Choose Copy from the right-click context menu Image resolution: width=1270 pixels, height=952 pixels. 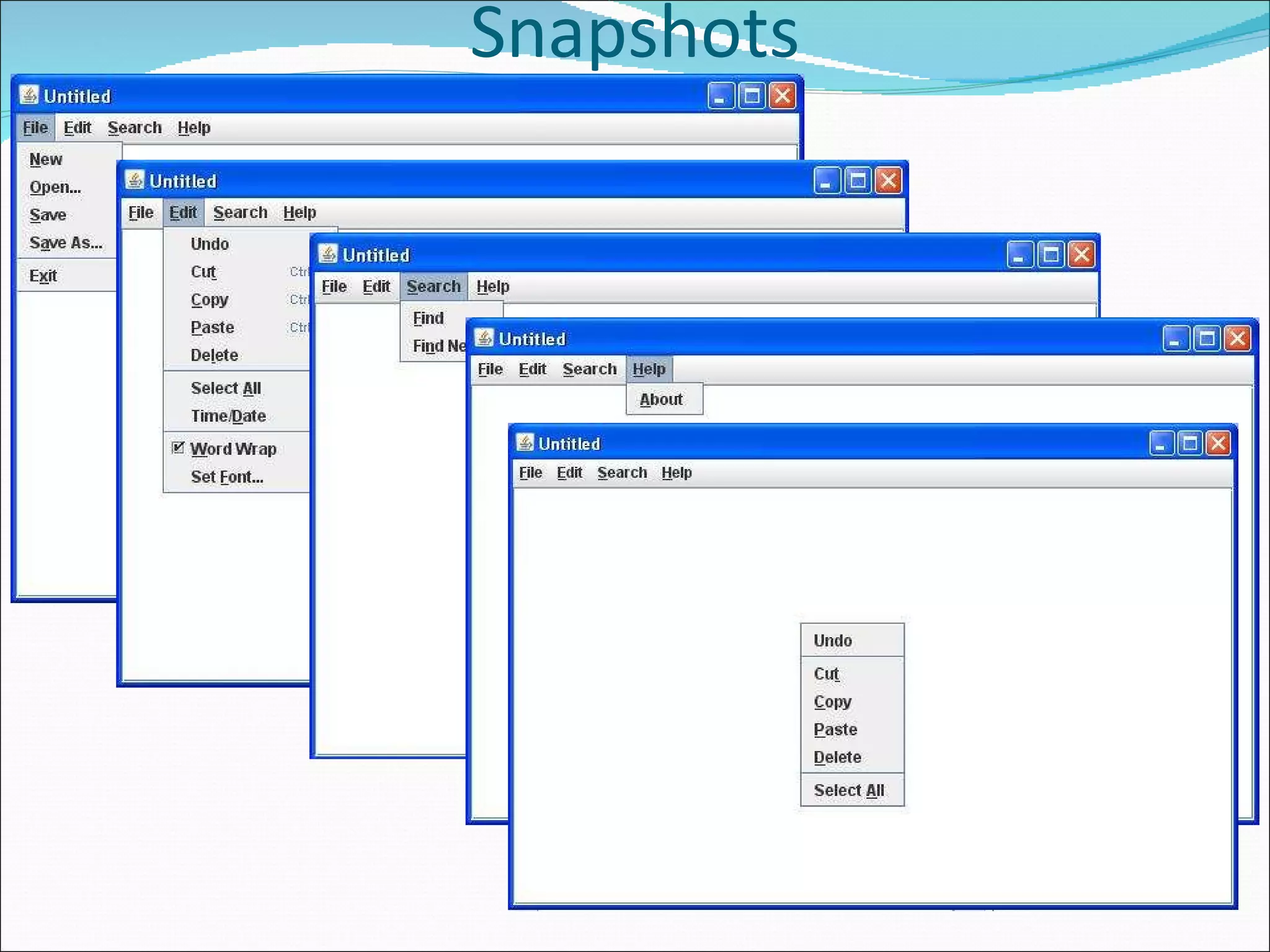click(x=852, y=702)
